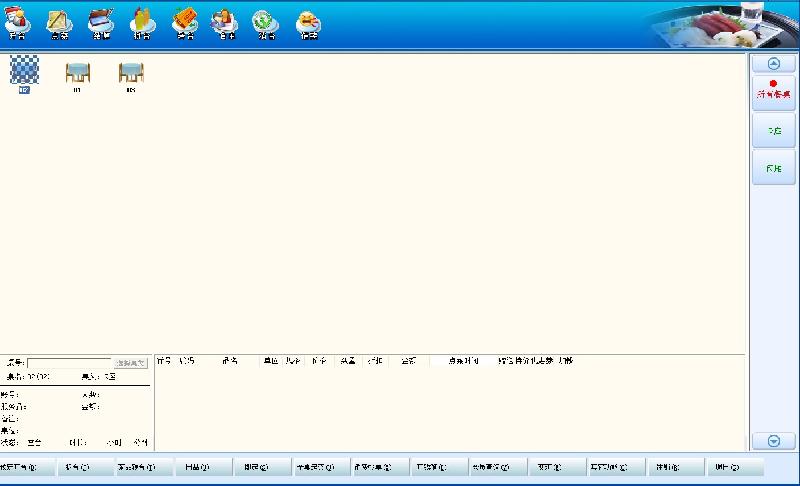
Task: Click the orange ticket toolbar icon
Action: 184,22
